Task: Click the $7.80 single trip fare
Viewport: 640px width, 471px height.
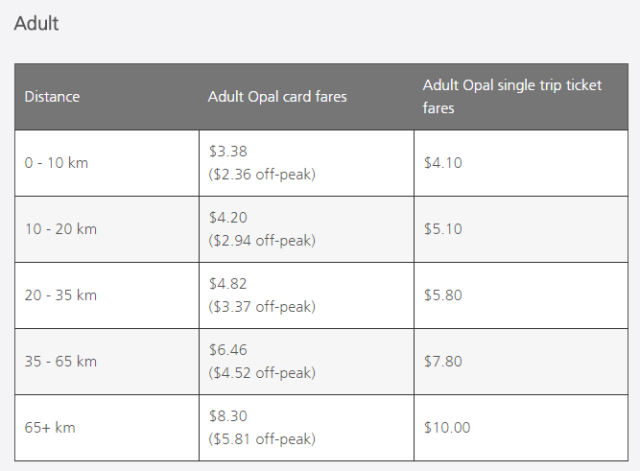Action: [443, 361]
